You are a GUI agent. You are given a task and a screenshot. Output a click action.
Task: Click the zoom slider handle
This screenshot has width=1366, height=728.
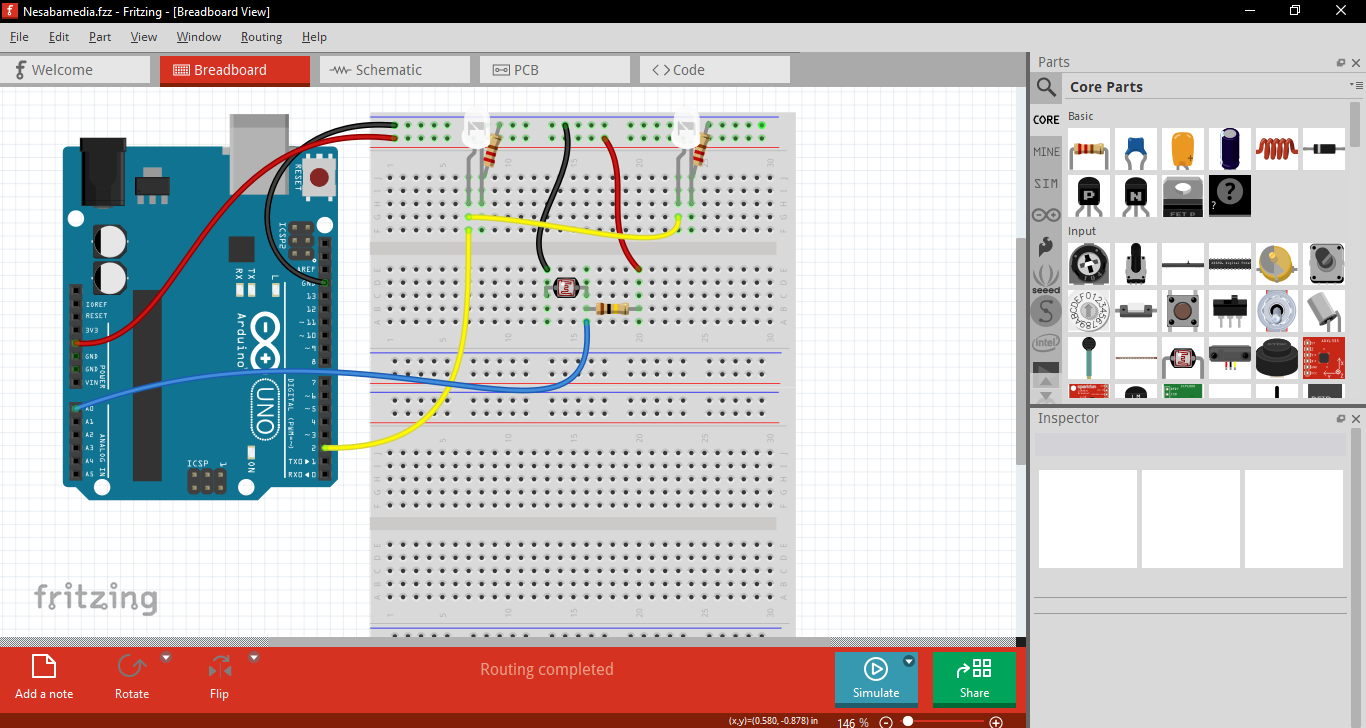(x=908, y=722)
